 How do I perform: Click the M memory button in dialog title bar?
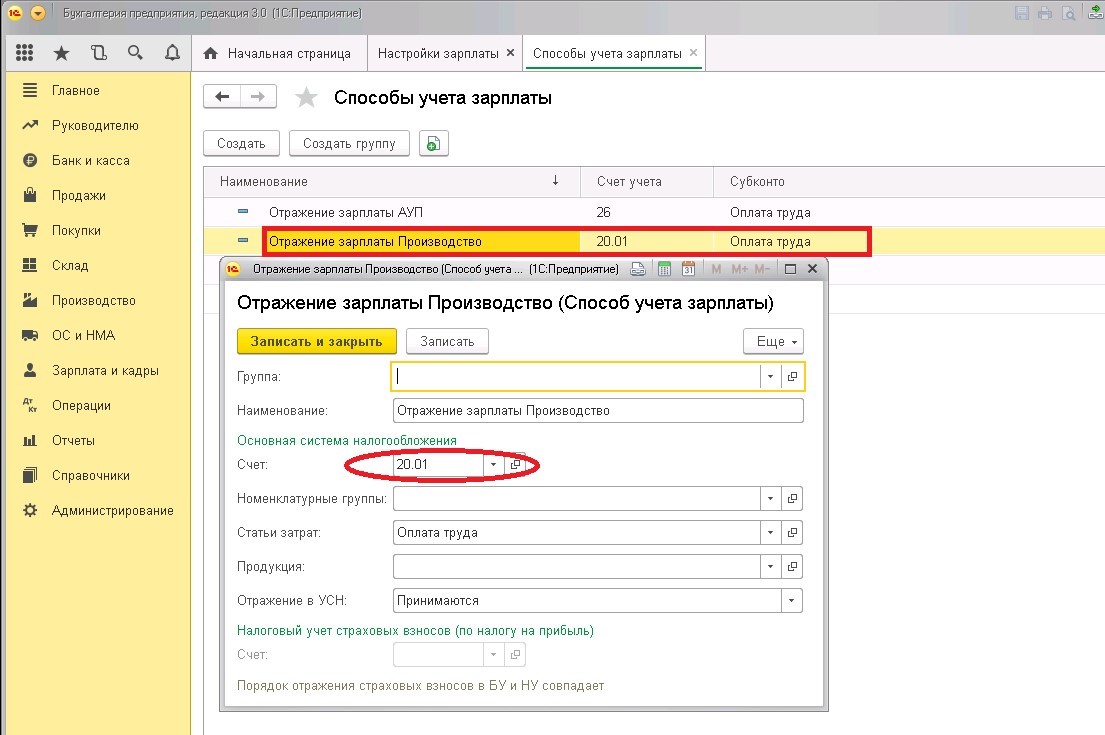pos(716,268)
